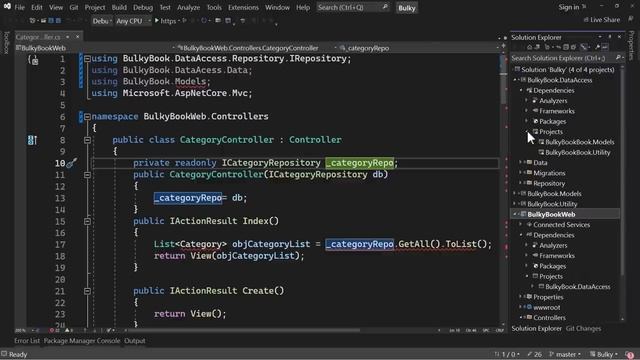This screenshot has height=360, width=640.
Task: Click Solution Explorer Collapse All icon
Action: 566,47
